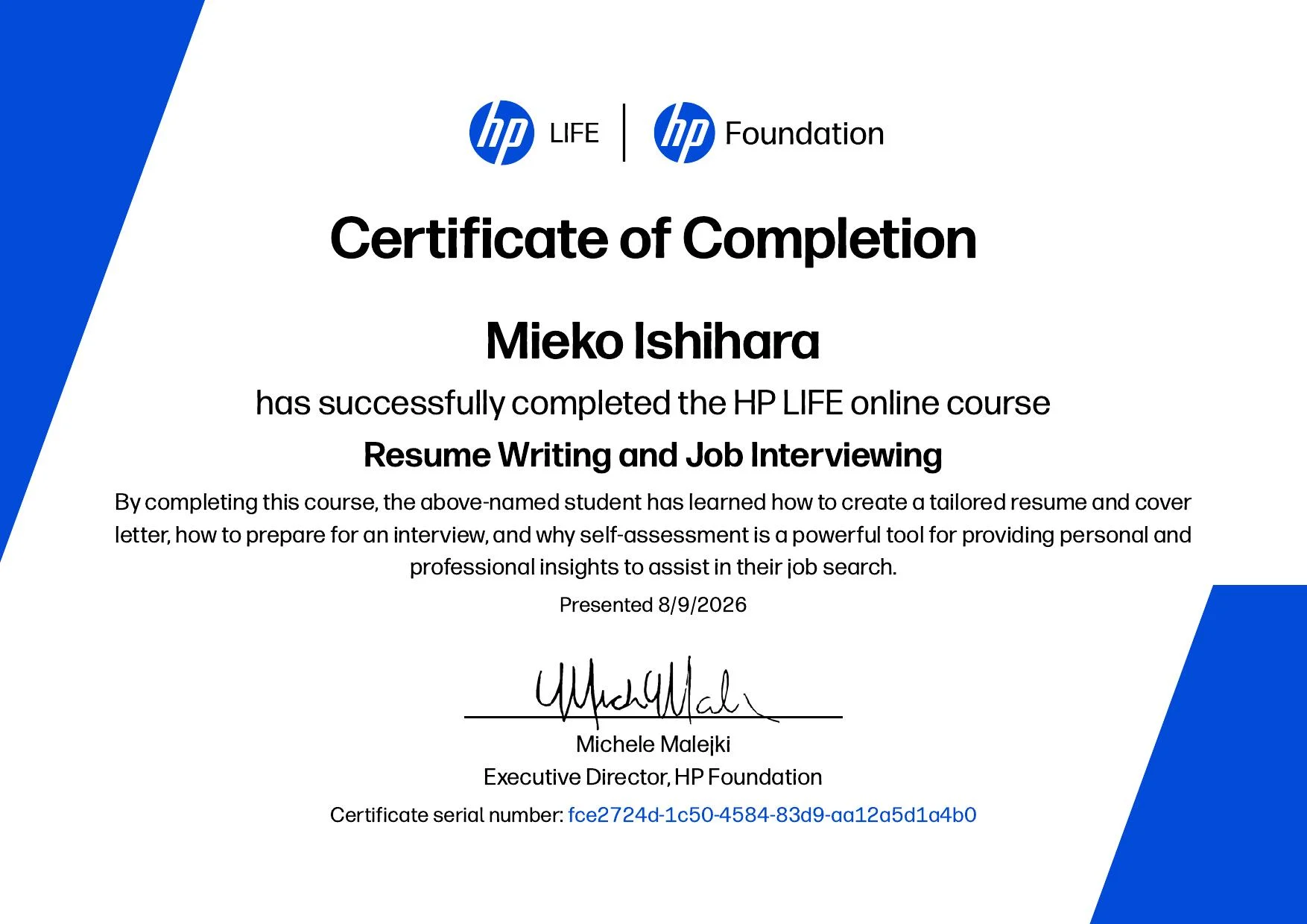Click the "Certificate of Completion" heading
The image size is (1307, 924).
point(653,238)
